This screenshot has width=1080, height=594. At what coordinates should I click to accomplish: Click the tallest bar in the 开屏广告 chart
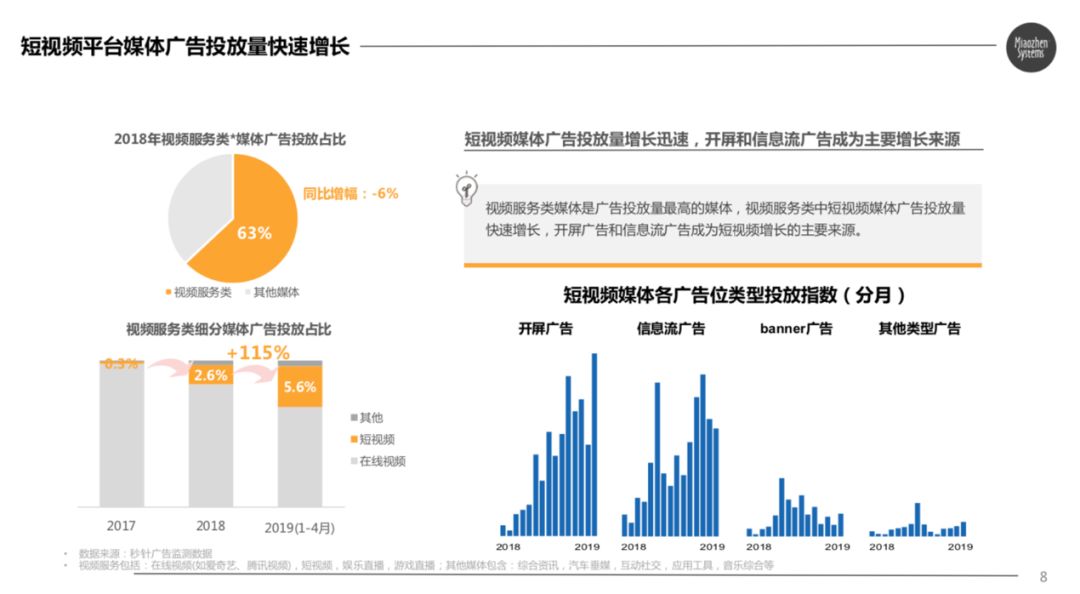pos(594,444)
